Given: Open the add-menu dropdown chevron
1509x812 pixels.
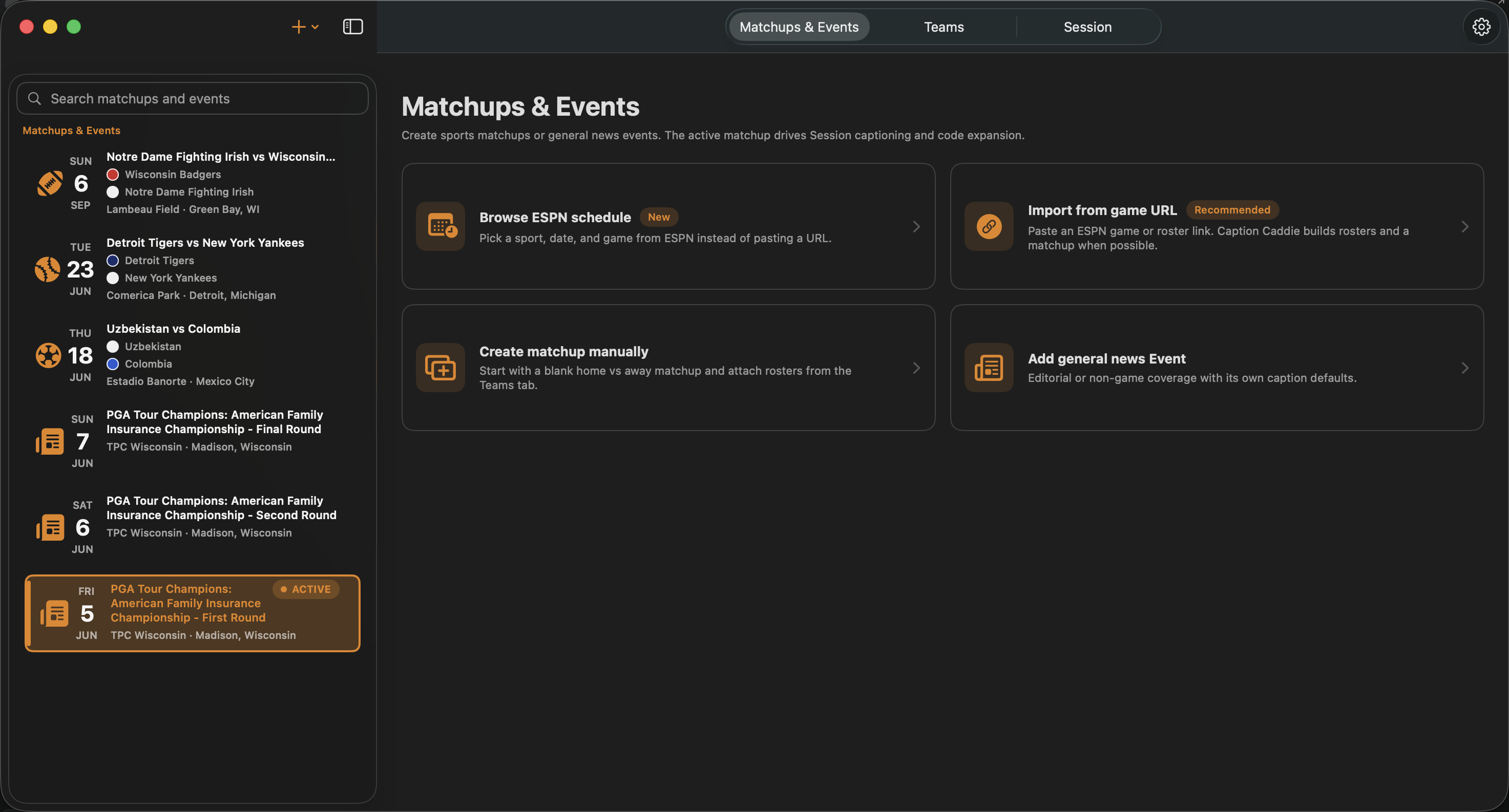Looking at the screenshot, I should [x=315, y=27].
